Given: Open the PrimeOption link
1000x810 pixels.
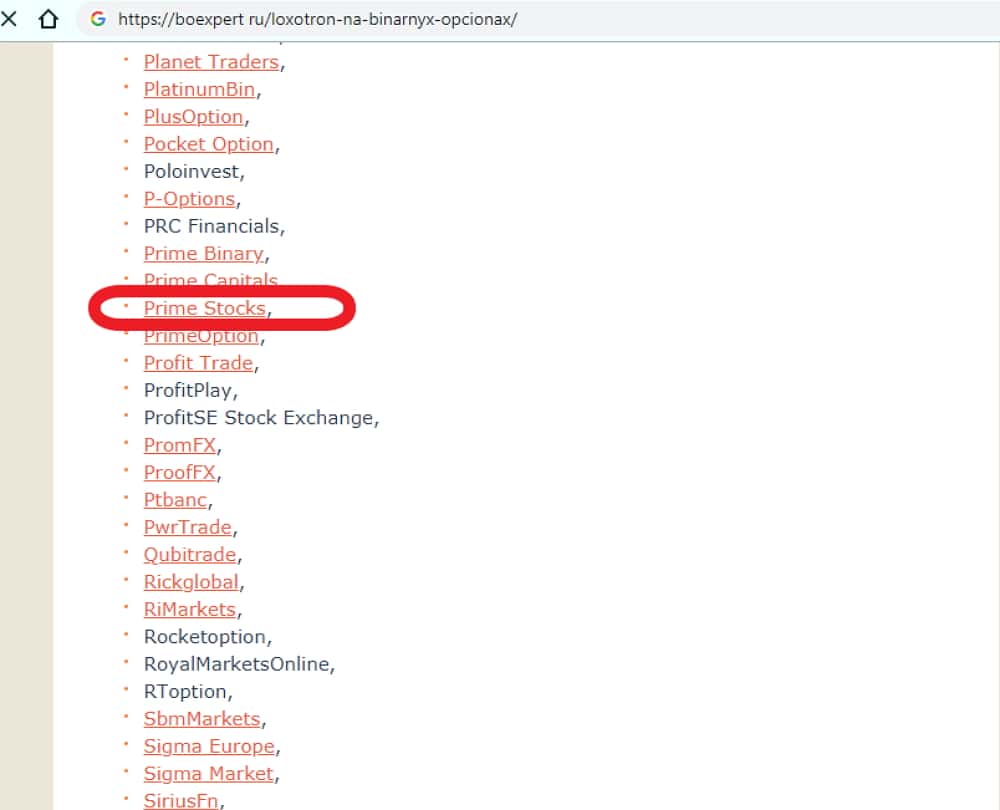Looking at the screenshot, I should pyautogui.click(x=201, y=336).
